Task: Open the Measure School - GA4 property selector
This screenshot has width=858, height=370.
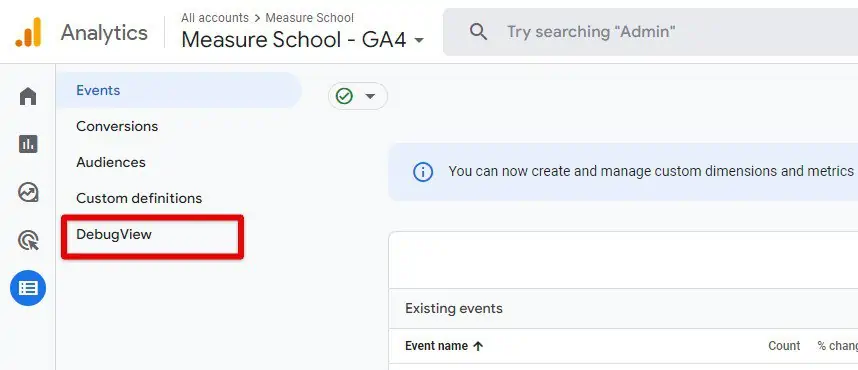Action: coord(303,39)
